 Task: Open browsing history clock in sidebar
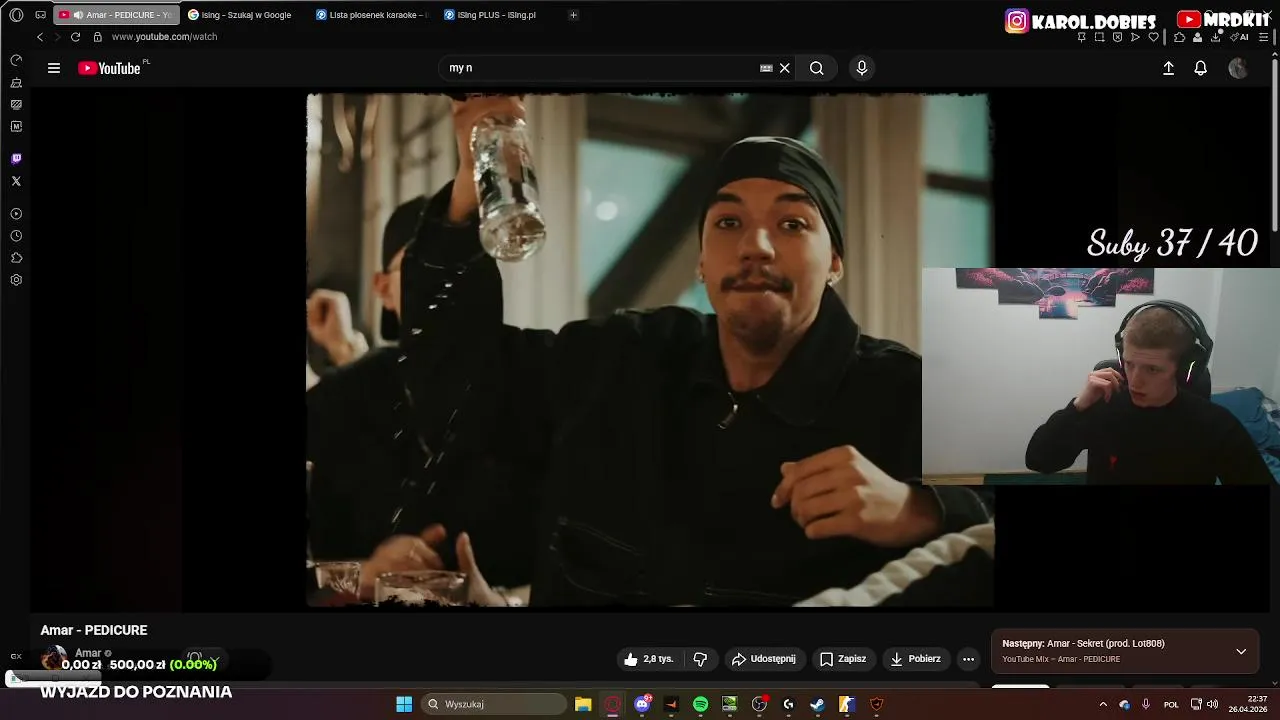click(16, 236)
